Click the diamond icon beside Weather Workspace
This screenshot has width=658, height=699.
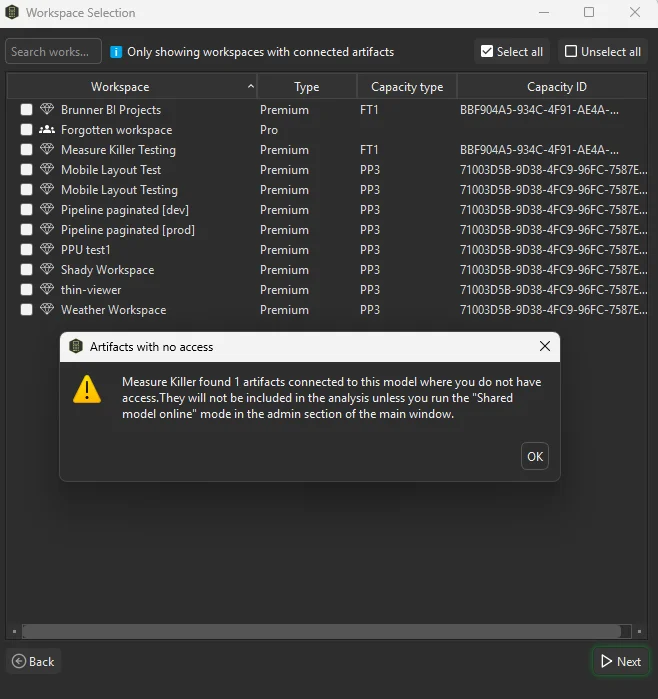pos(47,309)
